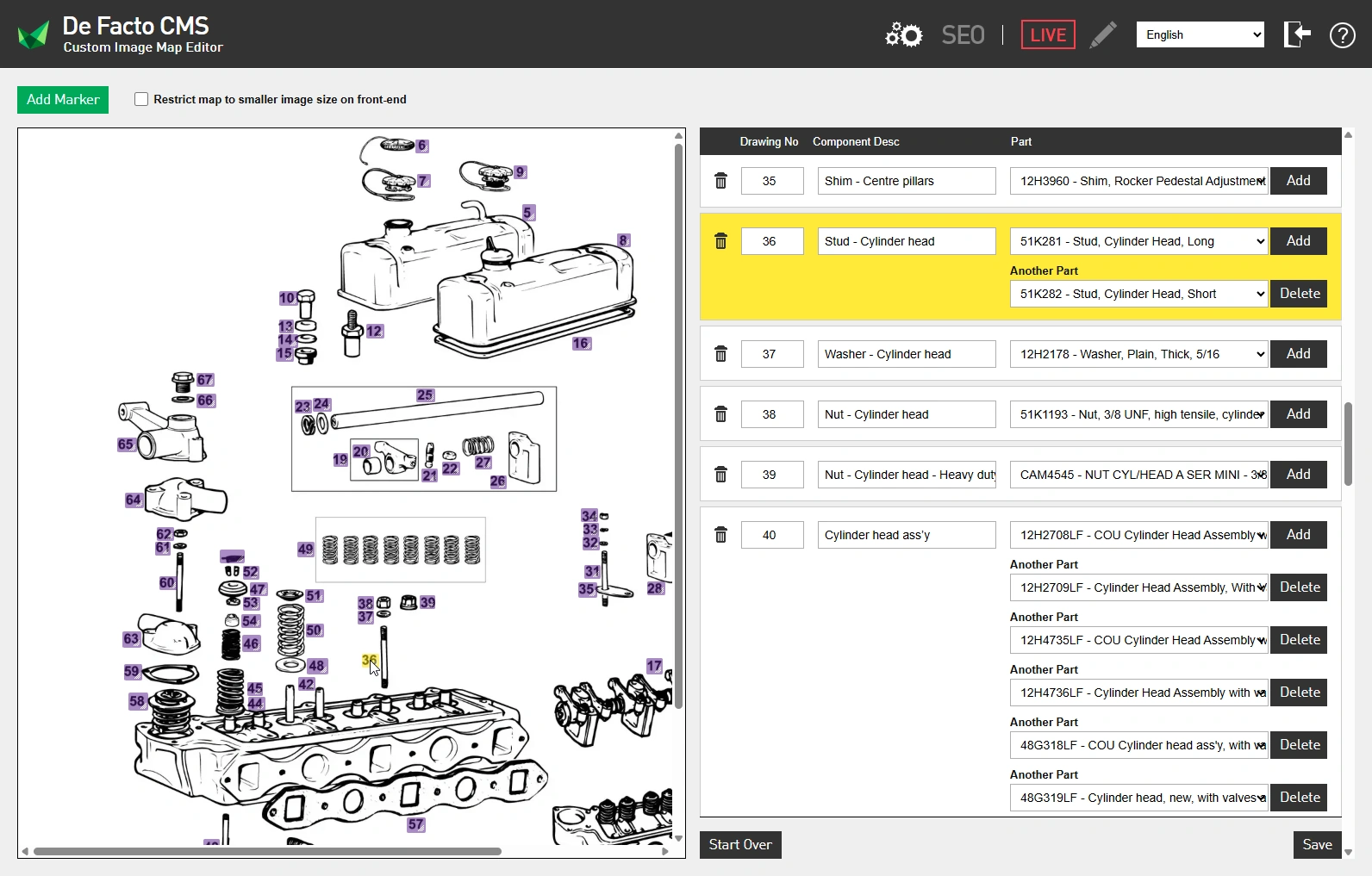Select marker 65 on the thermostat housing
The width and height of the screenshot is (1372, 876).
(x=126, y=444)
